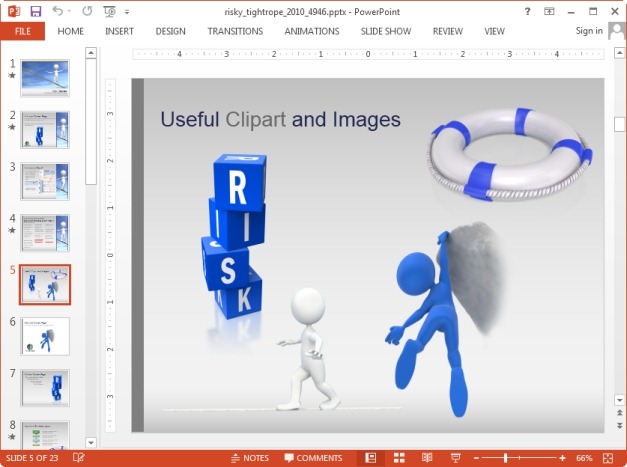Select slide 2 thumbnail
This screenshot has width=627, height=467.
point(45,130)
